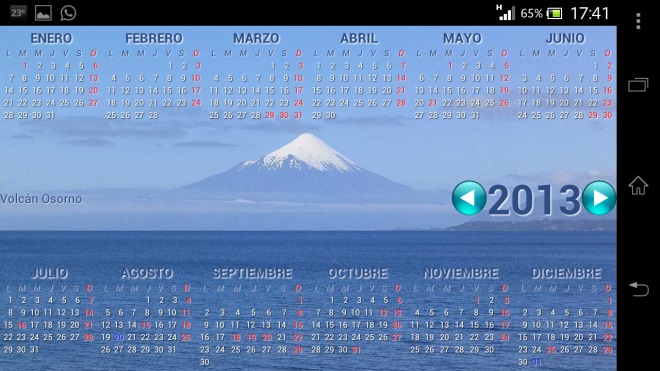Go to previous year with left arrow
This screenshot has height=371, width=660.
point(469,198)
